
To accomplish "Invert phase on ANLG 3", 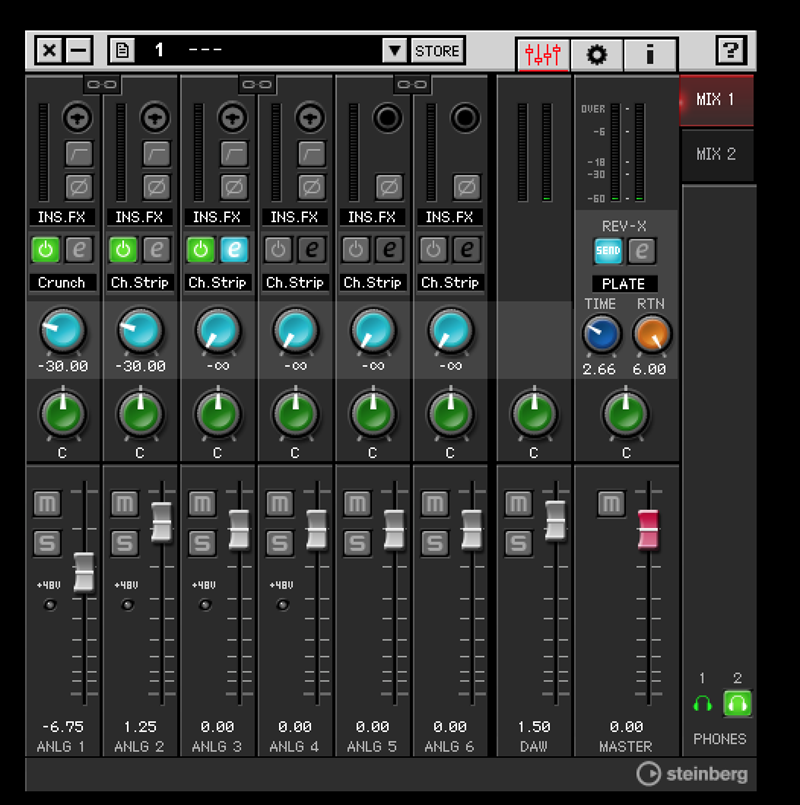I will tap(234, 187).
